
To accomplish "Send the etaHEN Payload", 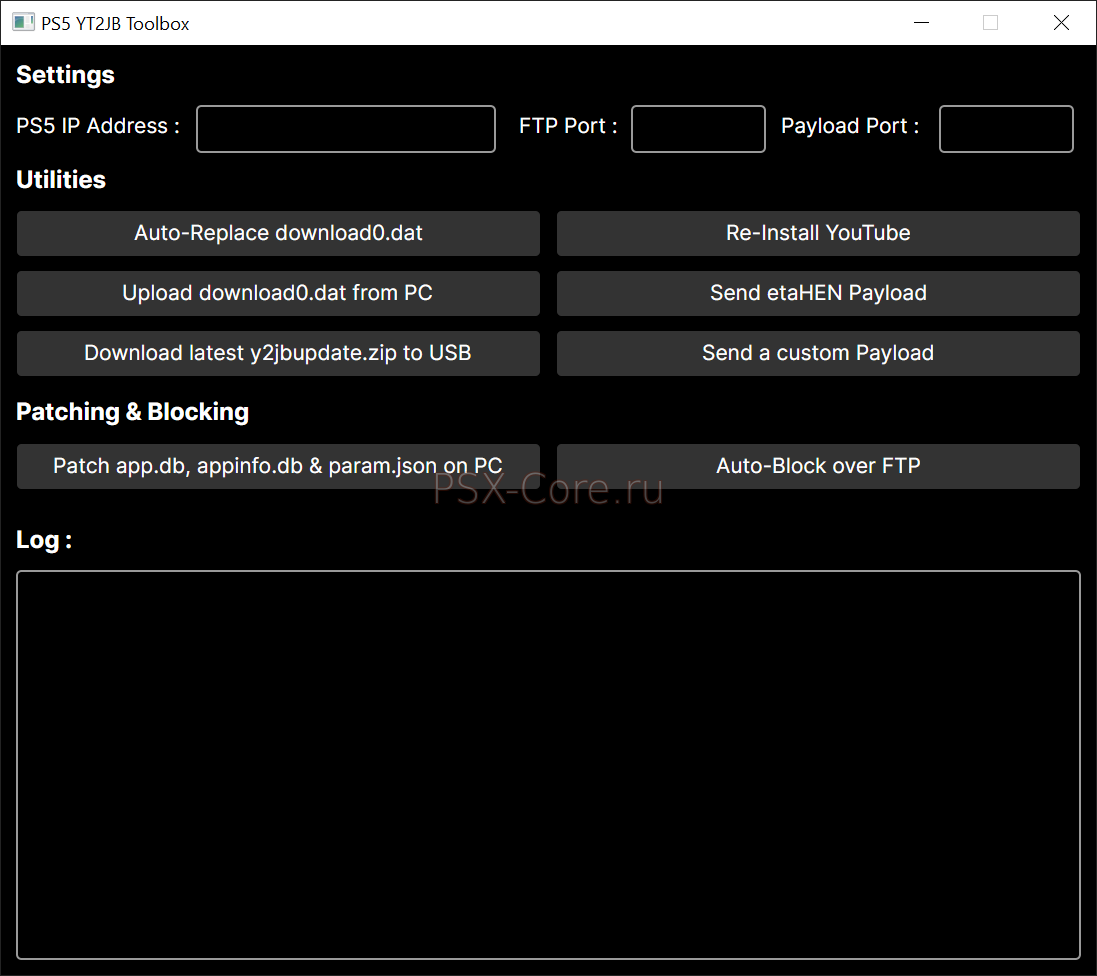I will coord(817,293).
